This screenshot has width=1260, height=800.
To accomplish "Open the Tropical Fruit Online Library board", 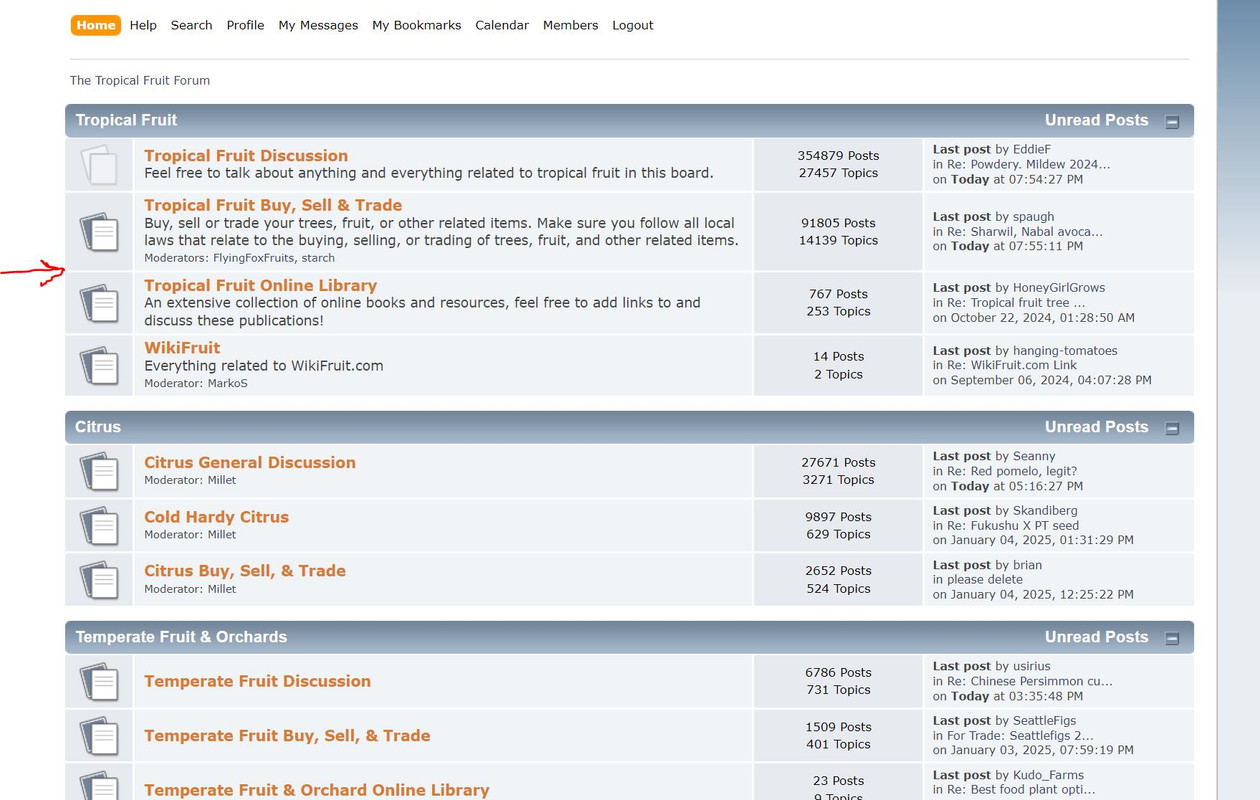I will (260, 285).
